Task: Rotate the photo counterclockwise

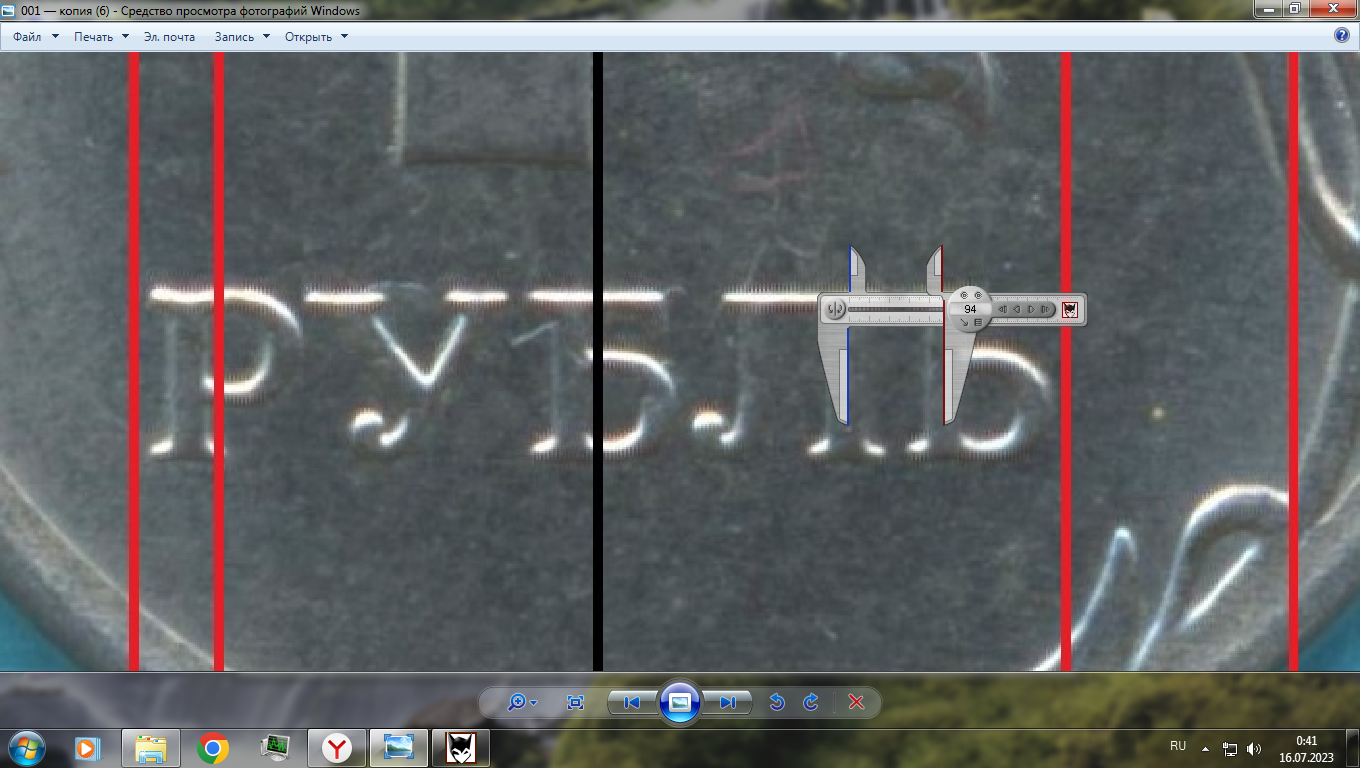Action: [777, 702]
